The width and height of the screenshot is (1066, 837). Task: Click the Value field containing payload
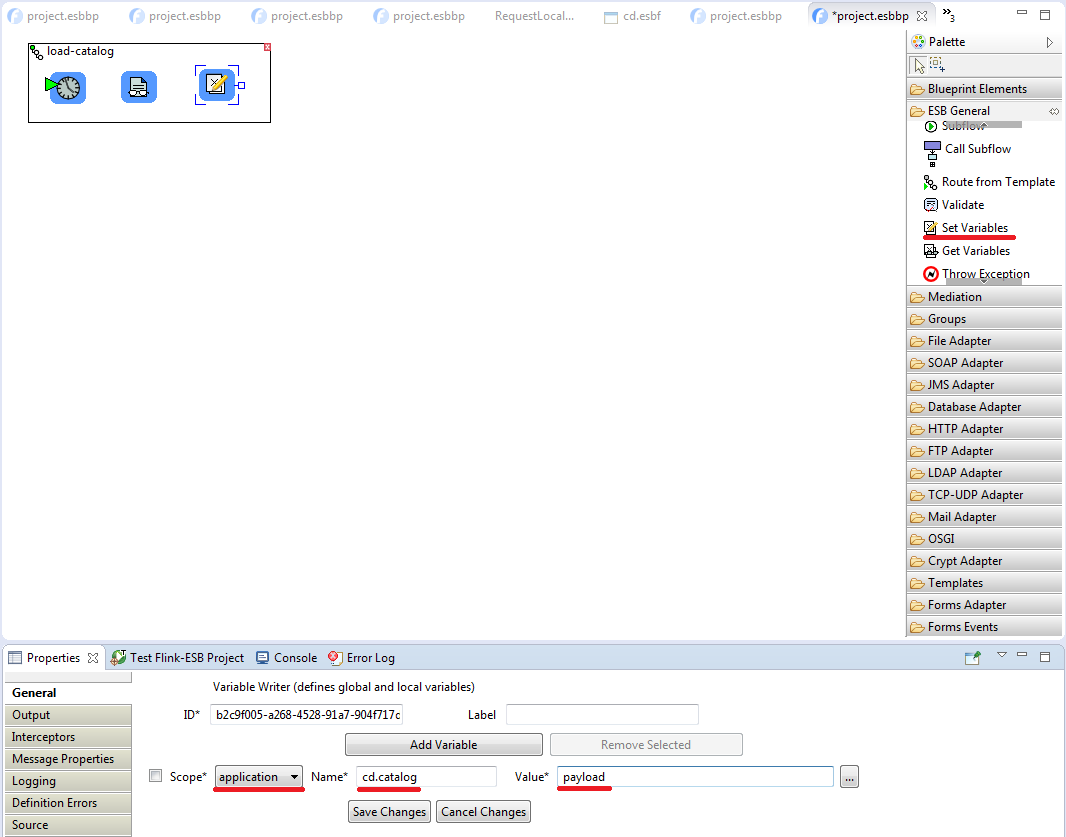(695, 777)
